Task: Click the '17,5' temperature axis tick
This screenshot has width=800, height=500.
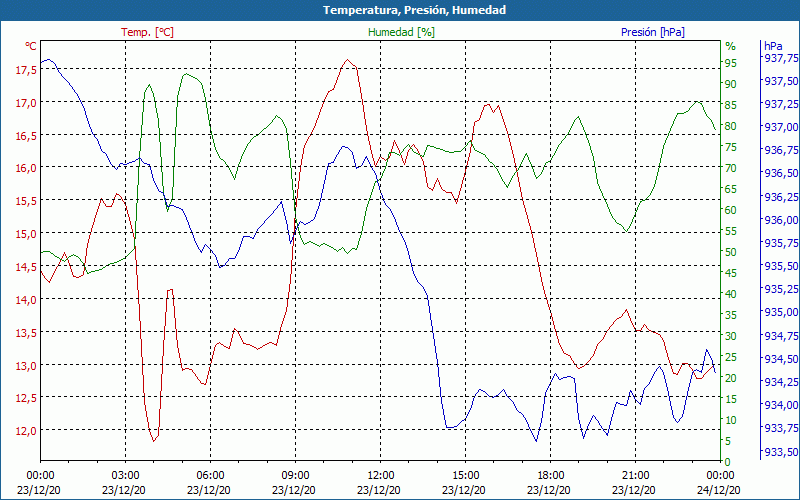Action: (26, 70)
